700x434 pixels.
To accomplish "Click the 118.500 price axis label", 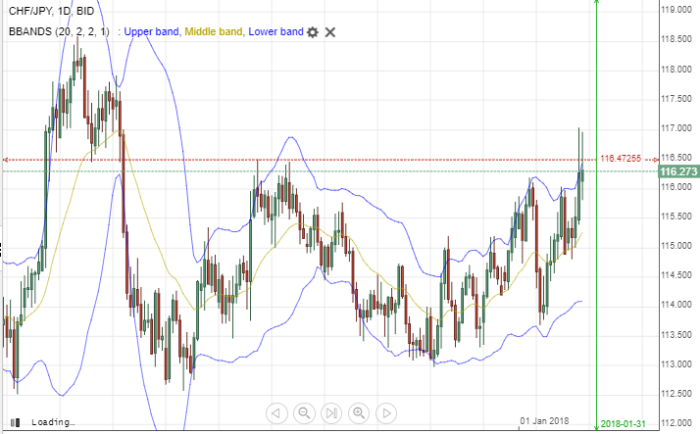I will click(676, 39).
